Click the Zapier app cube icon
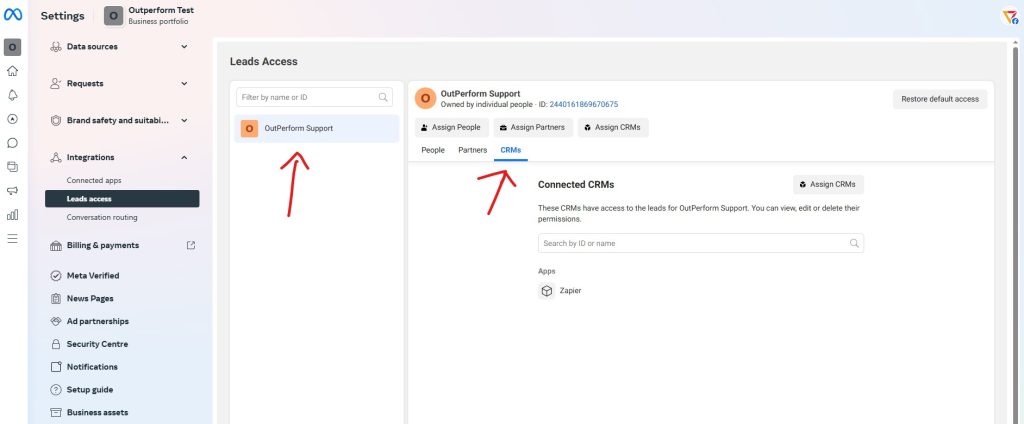 (547, 291)
